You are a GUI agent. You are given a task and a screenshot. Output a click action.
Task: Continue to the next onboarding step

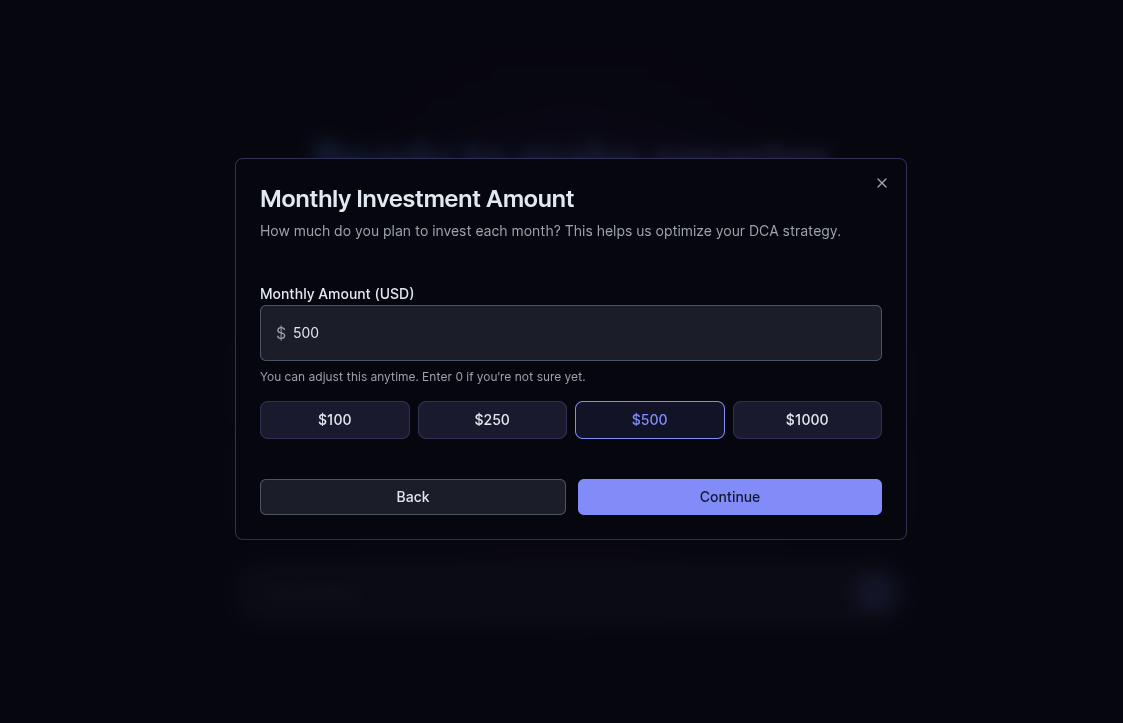pos(730,497)
